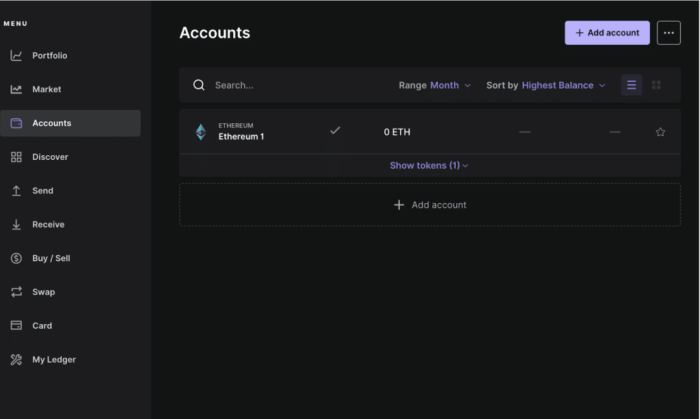Viewport: 700px width, 419px height.
Task: Click the My Ledger tools icon
Action: click(16, 359)
